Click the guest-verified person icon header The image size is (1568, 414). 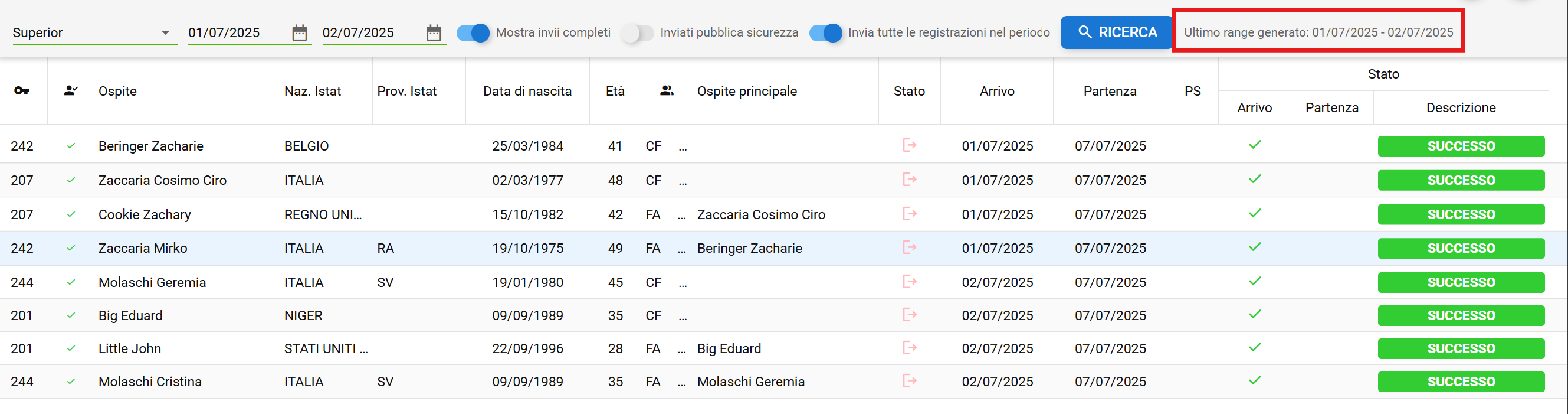[71, 91]
